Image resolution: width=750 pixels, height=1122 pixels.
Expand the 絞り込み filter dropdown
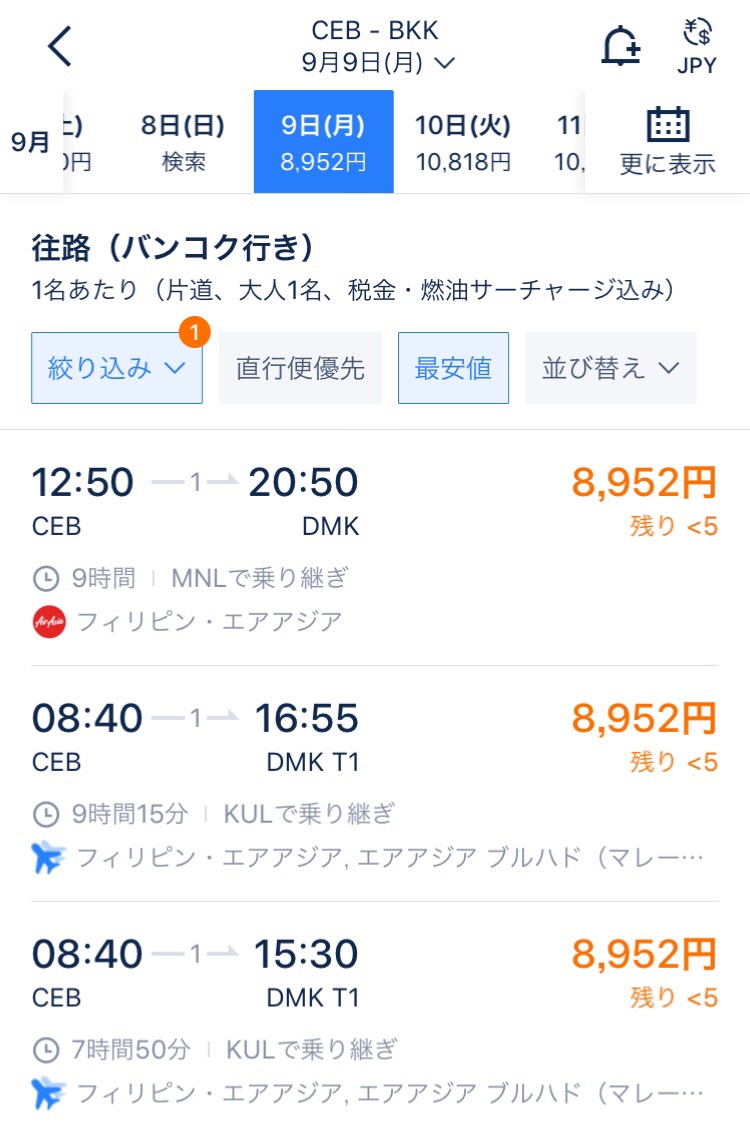click(x=117, y=368)
